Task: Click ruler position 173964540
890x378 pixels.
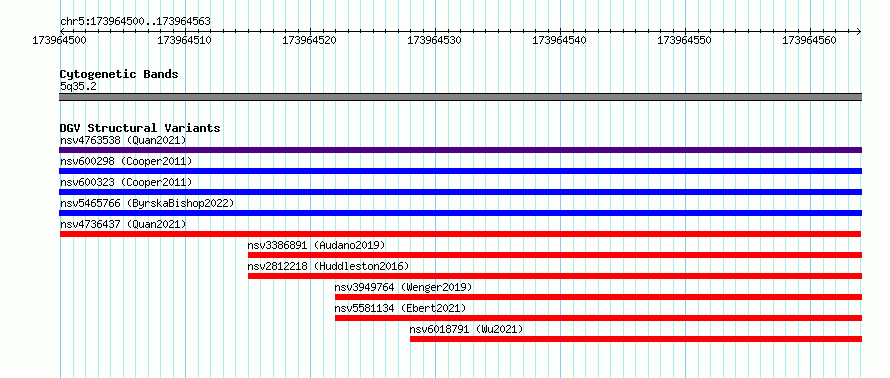Action: tap(560, 41)
